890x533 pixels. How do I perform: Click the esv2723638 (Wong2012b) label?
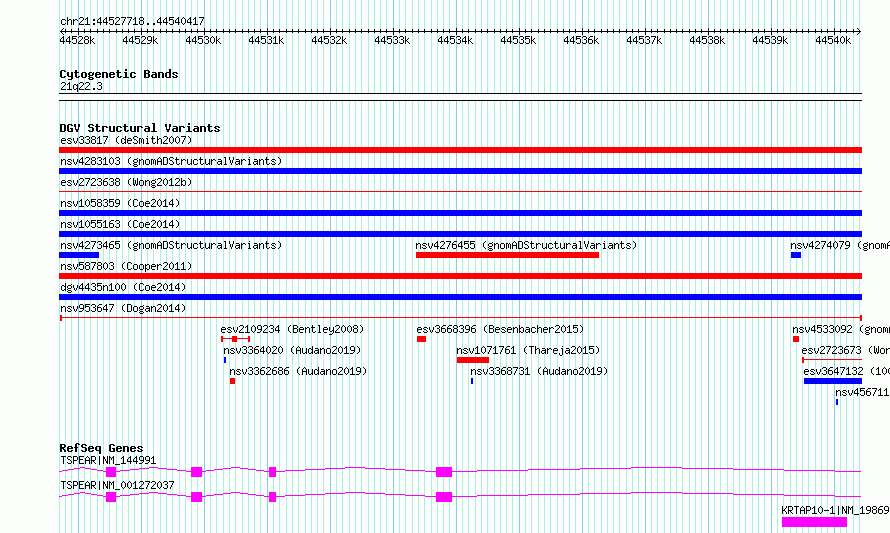click(126, 182)
